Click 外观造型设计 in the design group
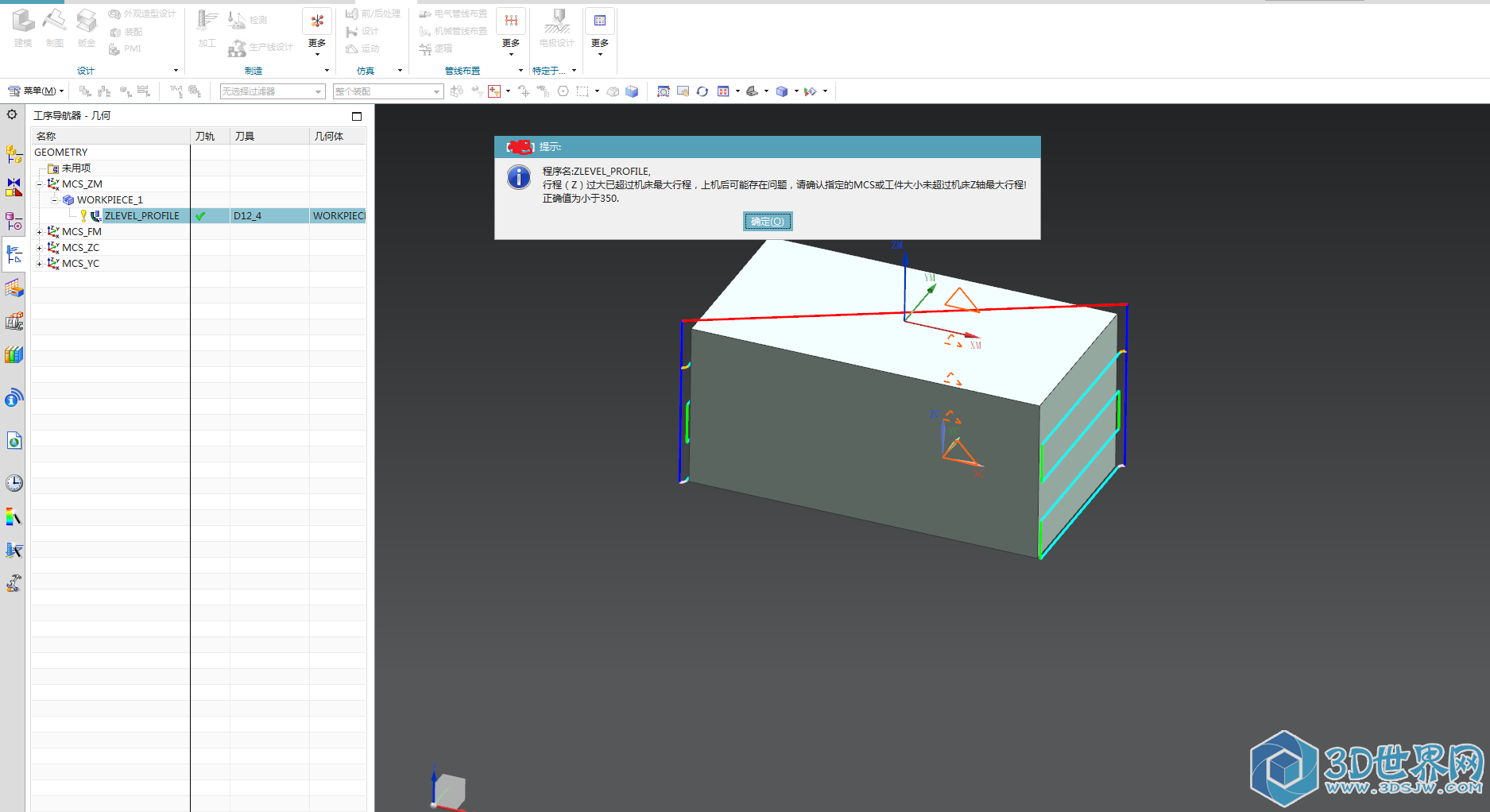Screen dimensions: 1490x812 tap(142, 14)
